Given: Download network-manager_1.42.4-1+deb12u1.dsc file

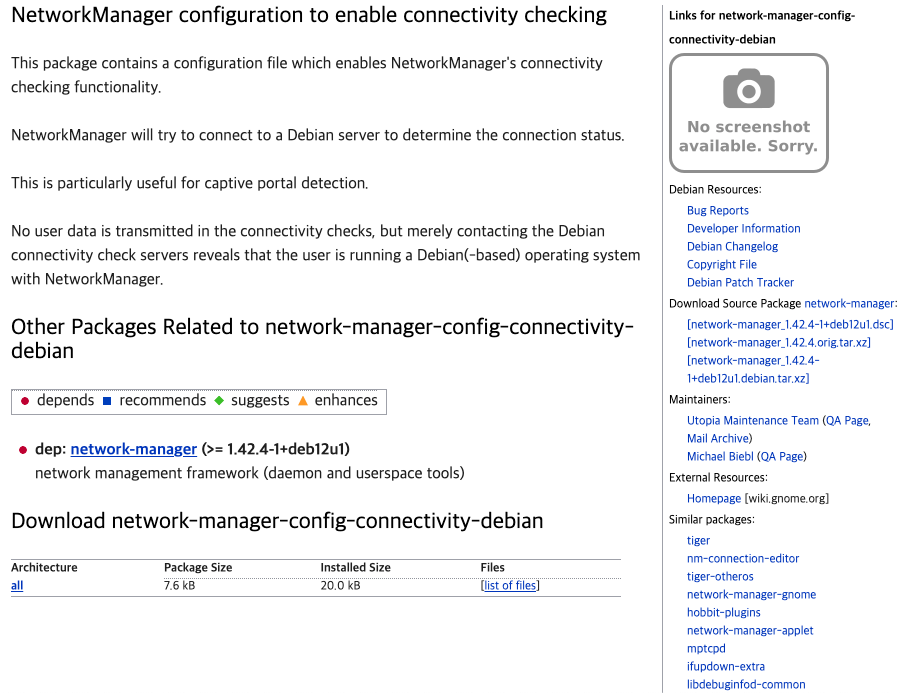Looking at the screenshot, I should [790, 325].
